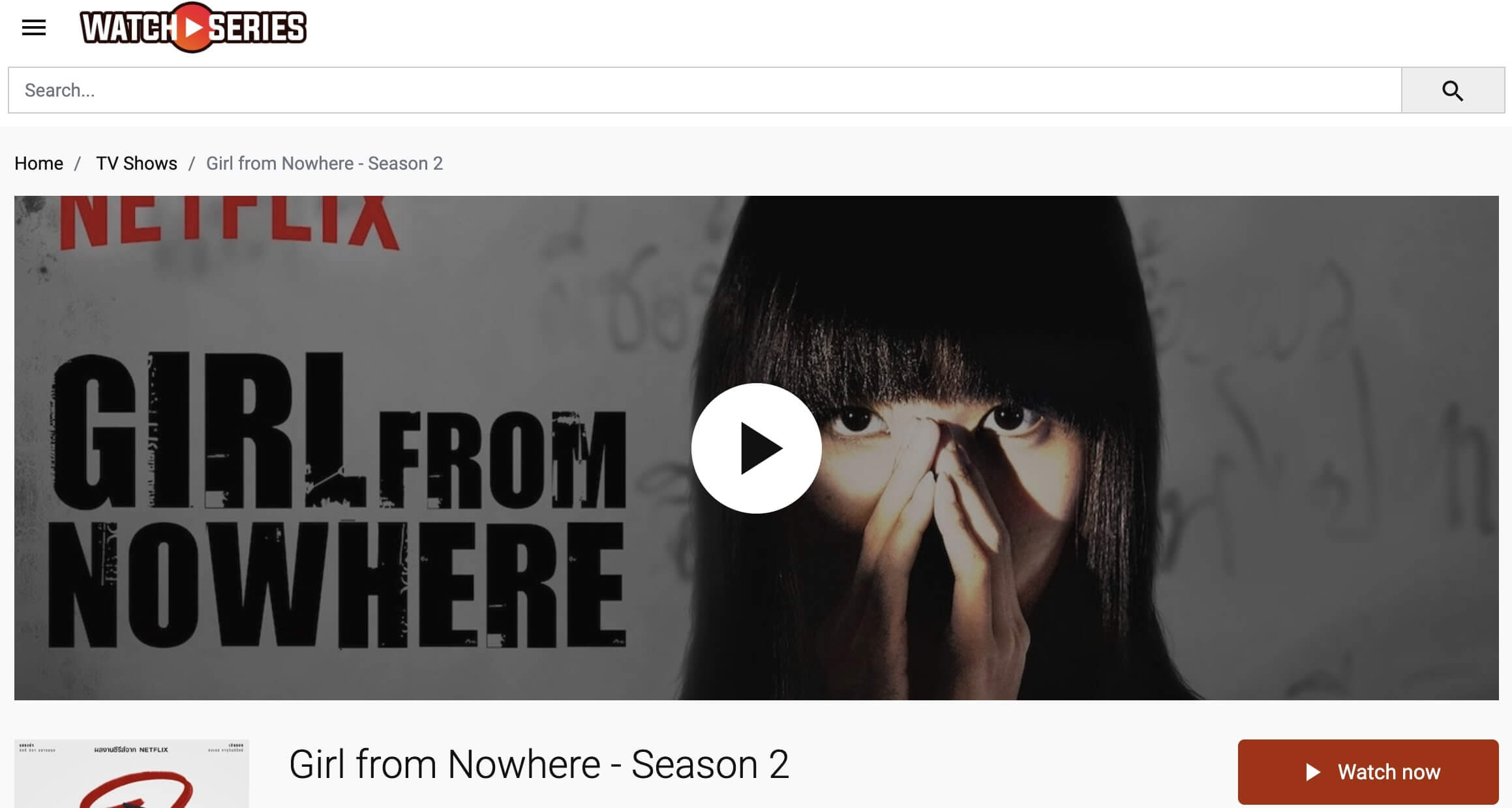Image resolution: width=1512 pixels, height=808 pixels.
Task: Play the Girl from Nowhere video
Action: click(756, 448)
